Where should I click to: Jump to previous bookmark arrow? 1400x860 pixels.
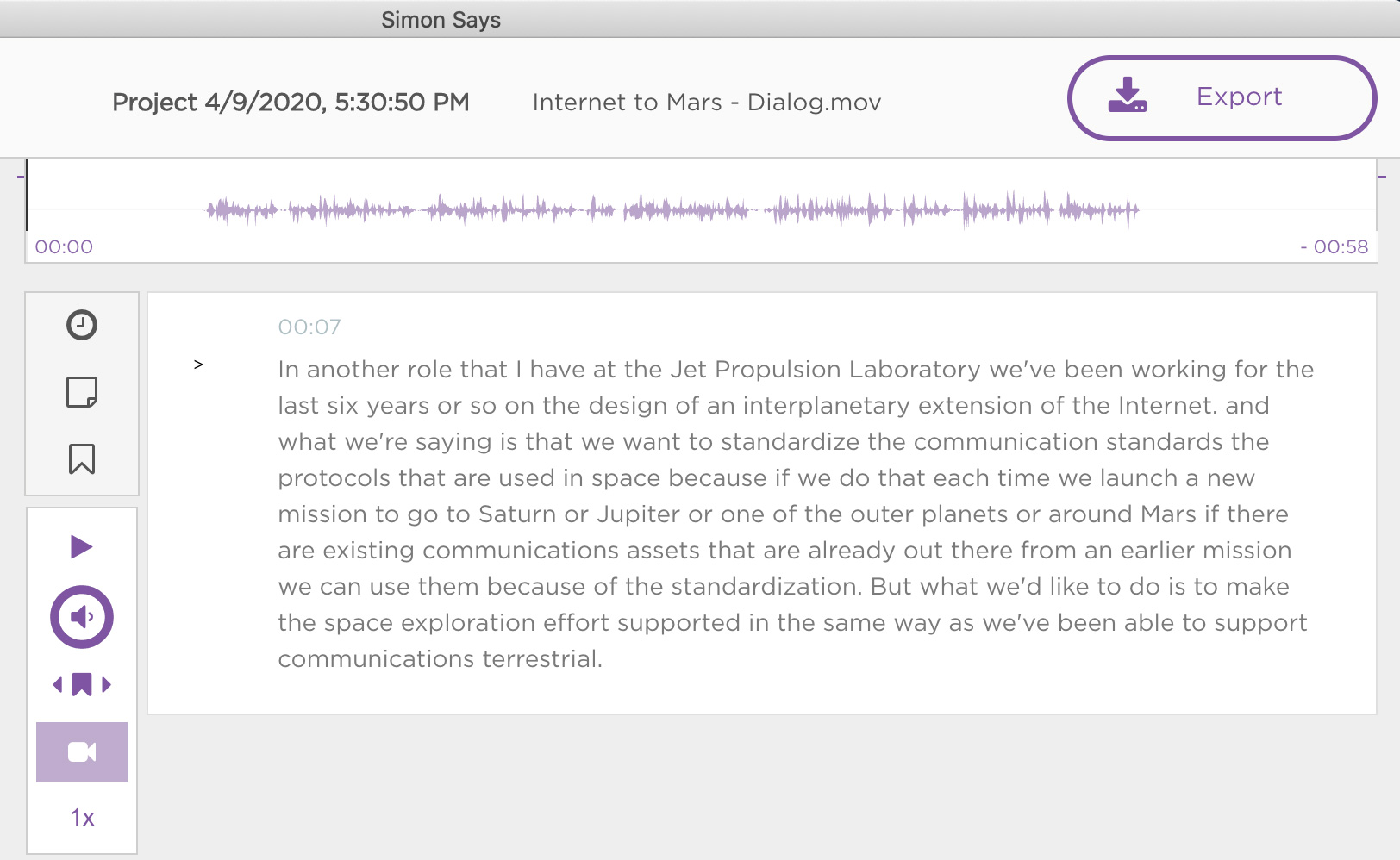coord(58,685)
